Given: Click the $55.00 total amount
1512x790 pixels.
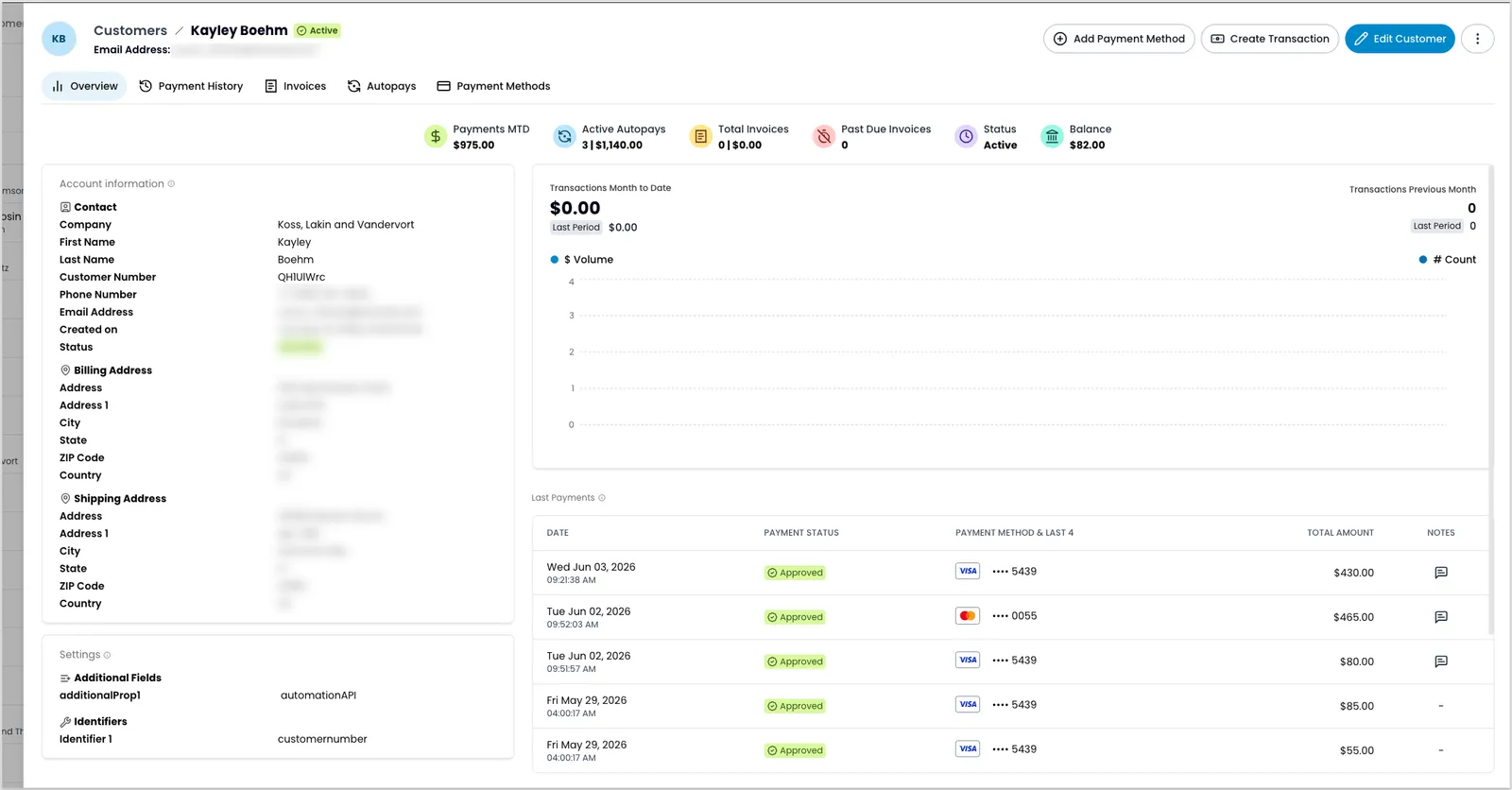Looking at the screenshot, I should 1357,750.
